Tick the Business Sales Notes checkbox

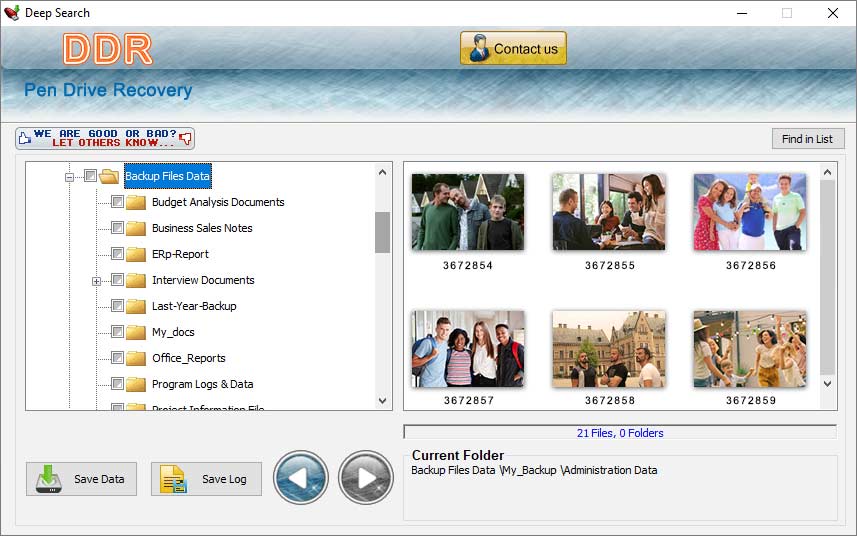117,227
